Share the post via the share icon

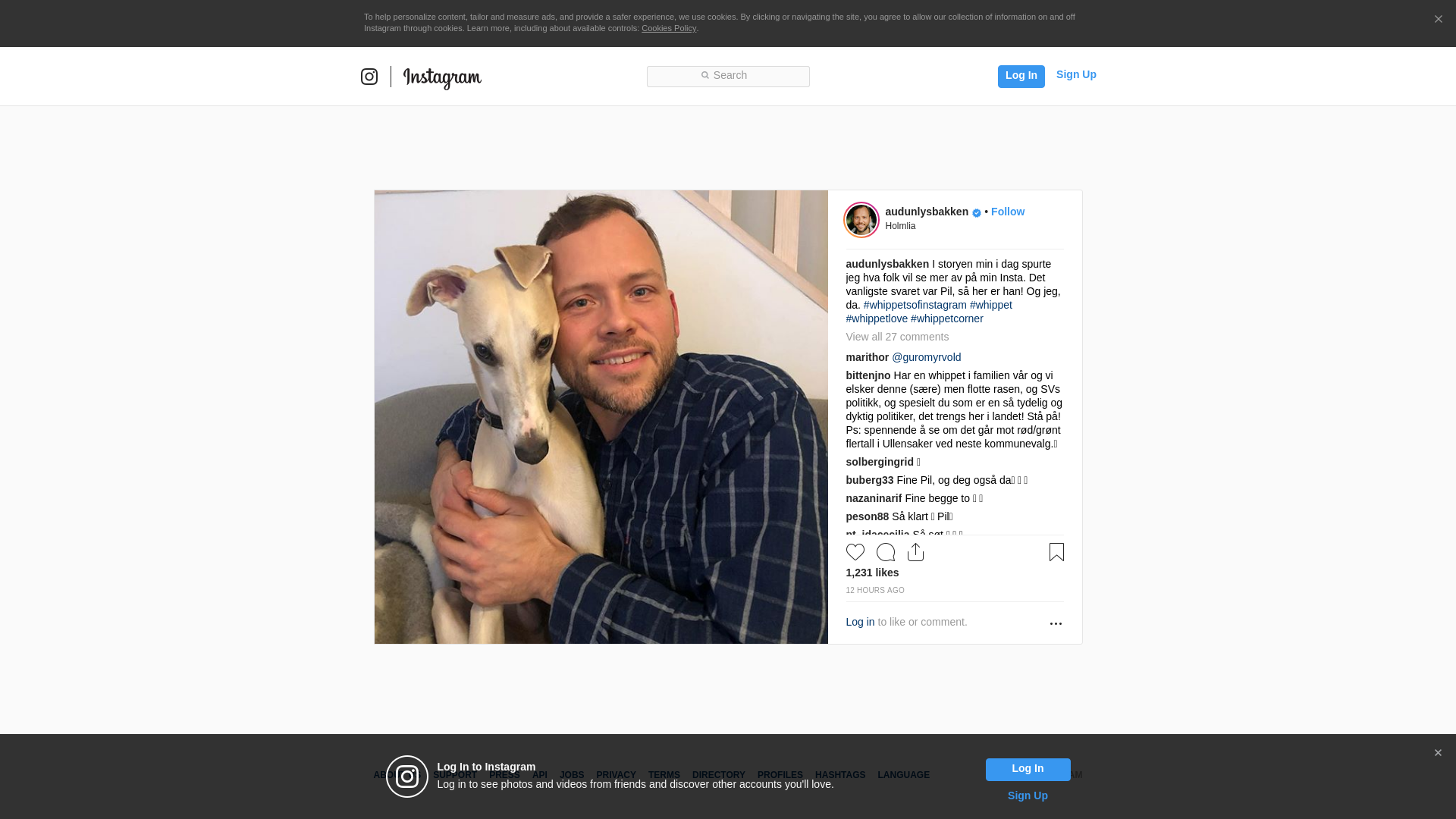click(915, 552)
